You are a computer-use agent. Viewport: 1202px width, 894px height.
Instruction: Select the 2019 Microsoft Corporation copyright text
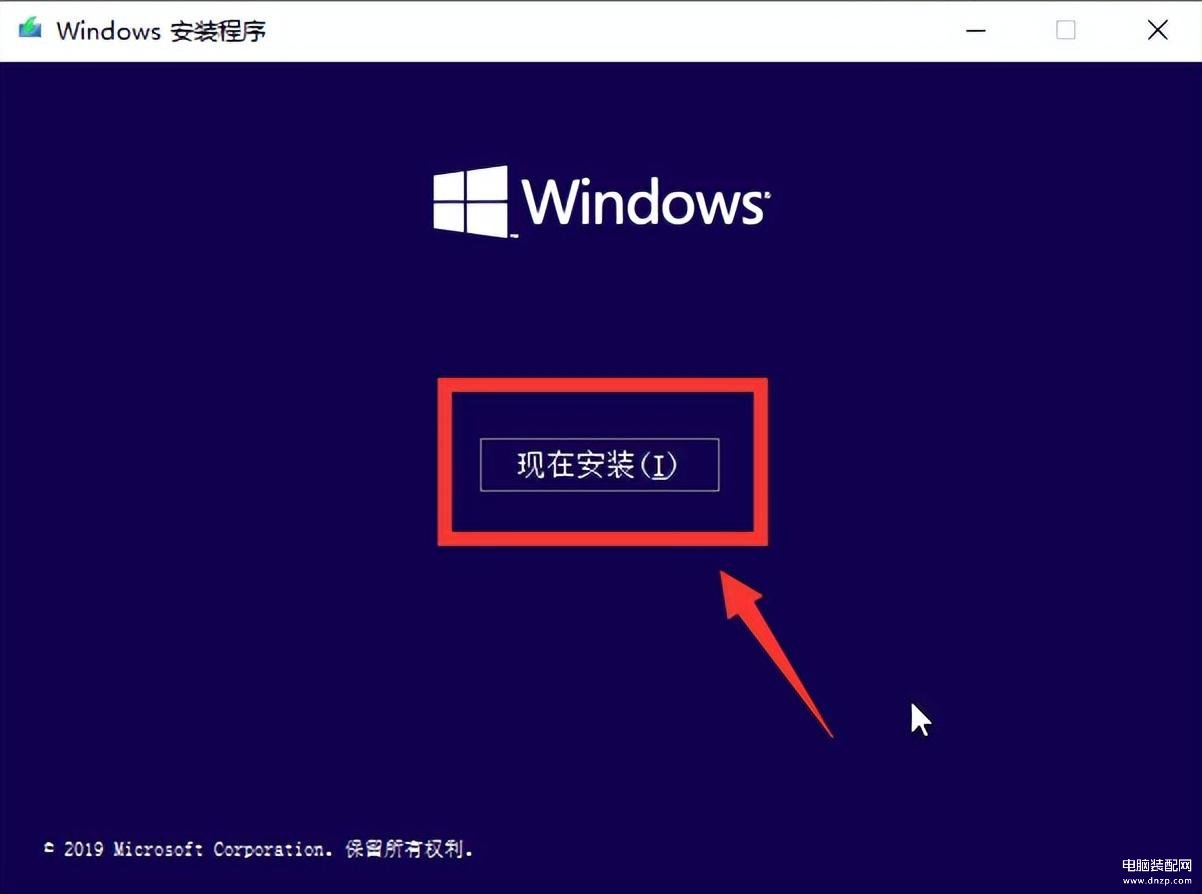pyautogui.click(x=198, y=849)
